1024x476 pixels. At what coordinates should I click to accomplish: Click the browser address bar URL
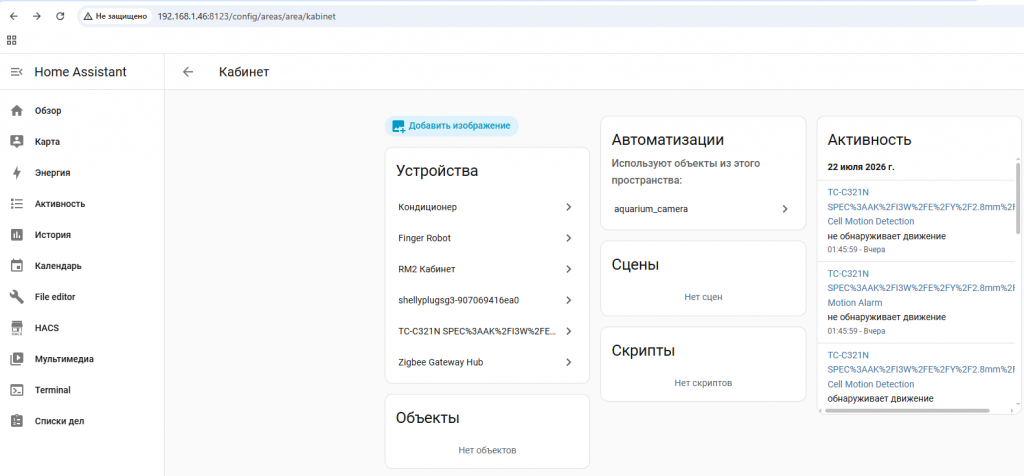pos(246,16)
